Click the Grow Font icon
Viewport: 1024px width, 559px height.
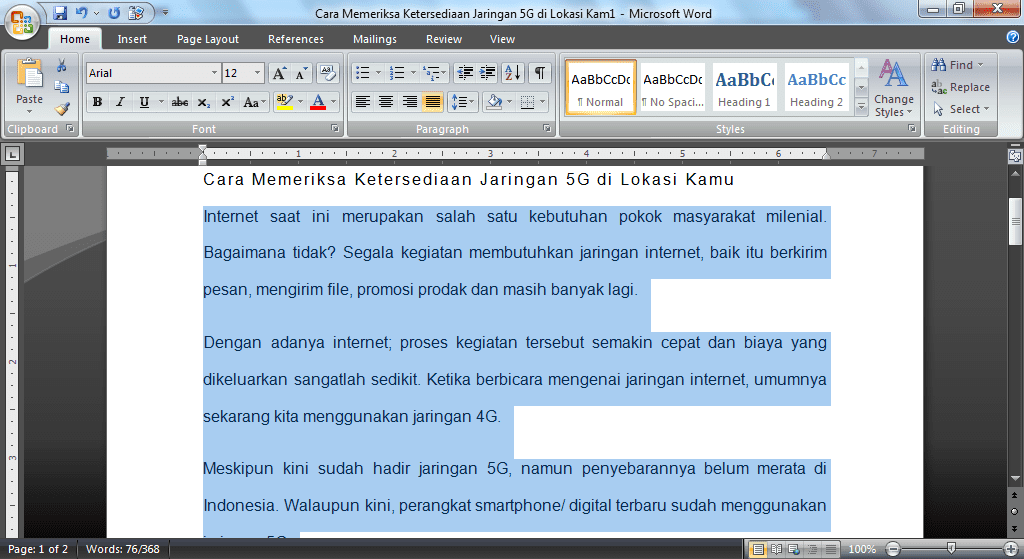pyautogui.click(x=280, y=73)
